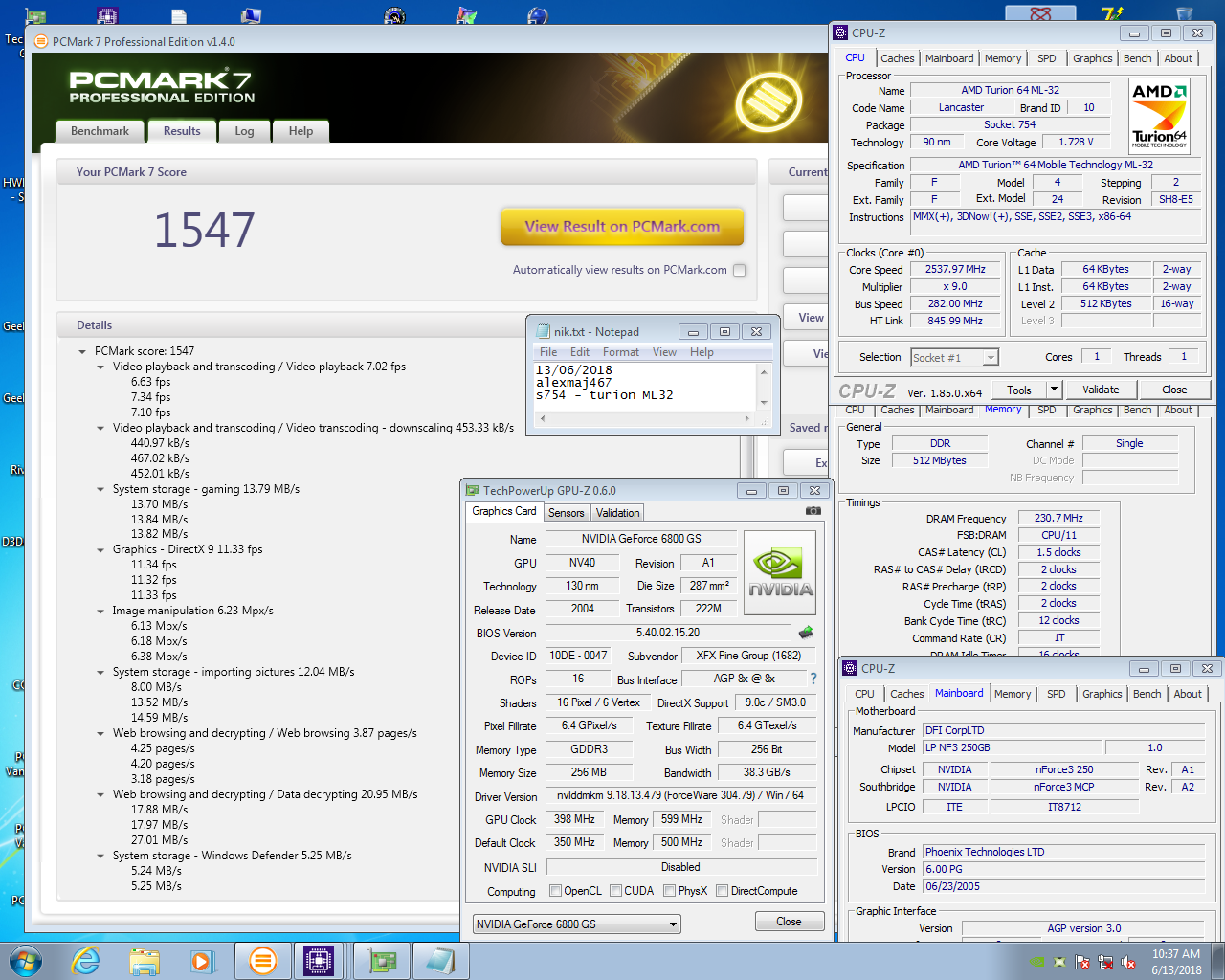Click the Close button in GPU-Z

(x=790, y=922)
